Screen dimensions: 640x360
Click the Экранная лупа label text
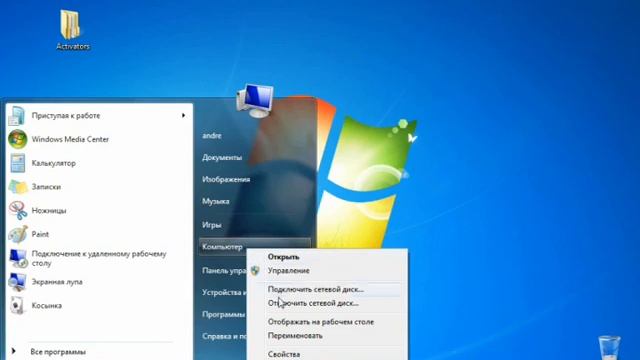tap(57, 282)
